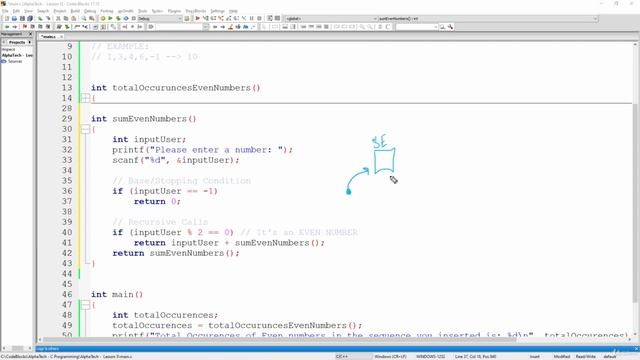Screen dimensions: 640x360
Task: Click the blue Rebuild icon
Action: (126, 18)
